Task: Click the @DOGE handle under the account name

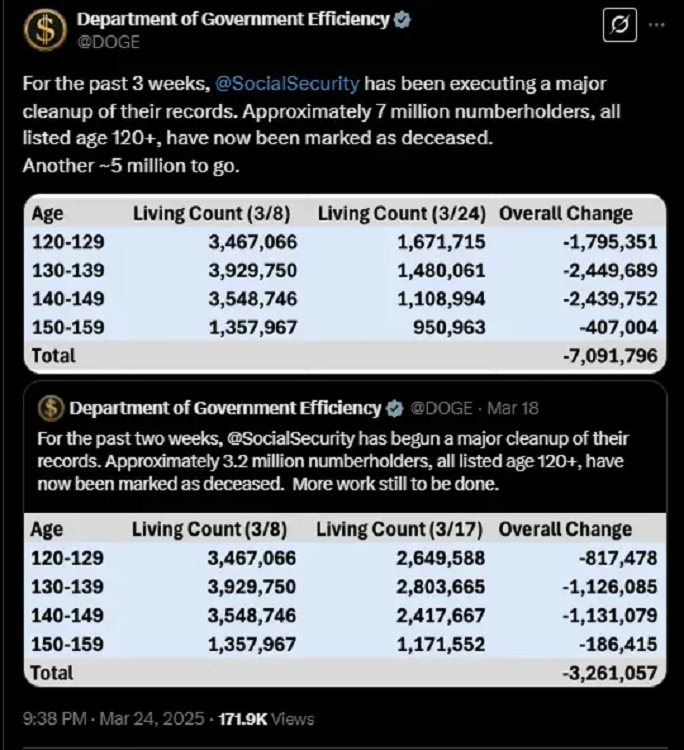Action: tap(108, 42)
